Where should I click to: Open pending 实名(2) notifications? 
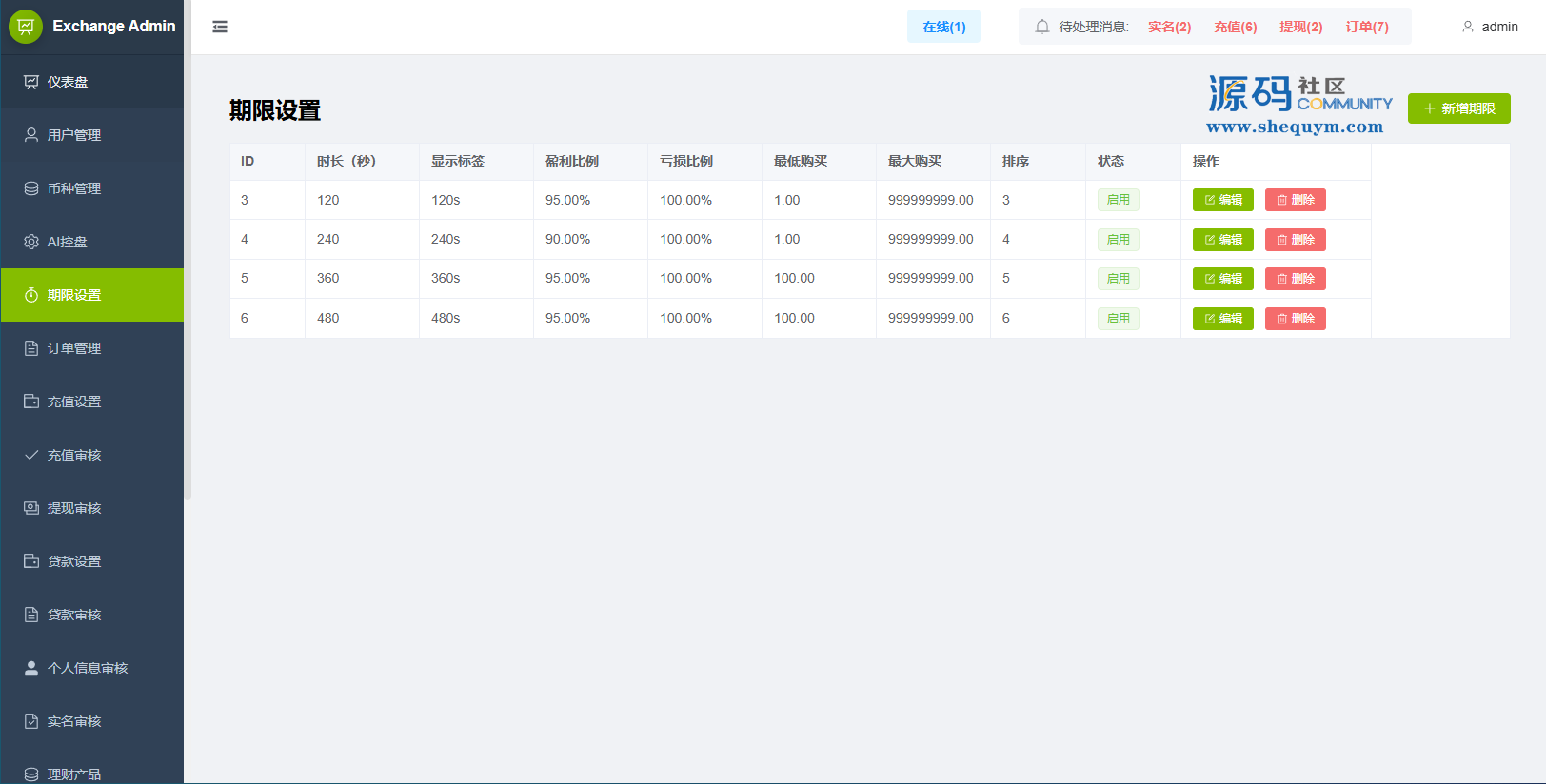pos(1169,27)
